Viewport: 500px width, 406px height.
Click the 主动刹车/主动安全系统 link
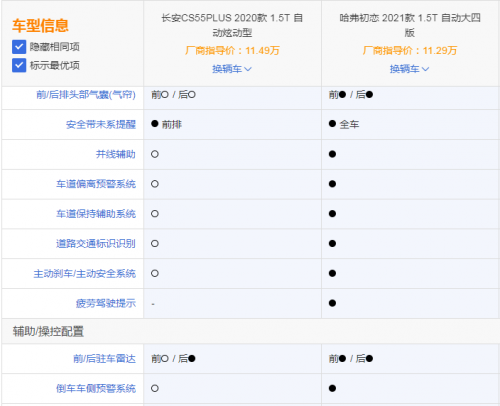85,274
